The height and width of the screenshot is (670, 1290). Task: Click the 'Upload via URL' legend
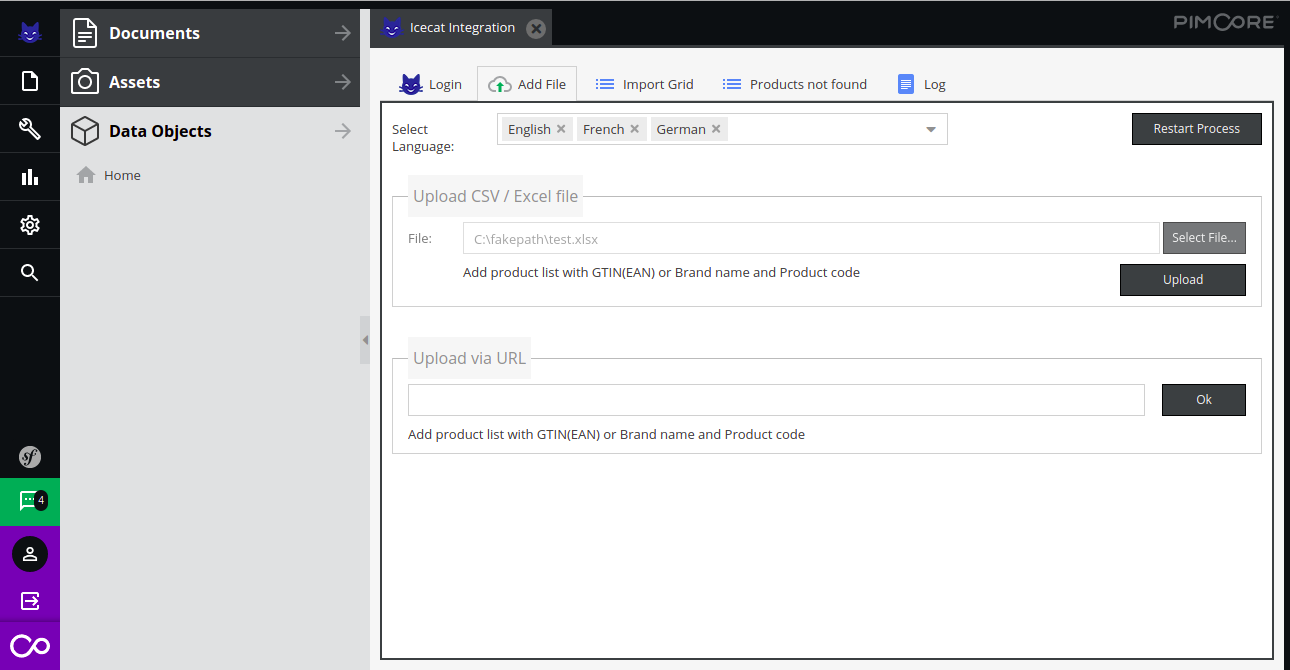tap(469, 358)
